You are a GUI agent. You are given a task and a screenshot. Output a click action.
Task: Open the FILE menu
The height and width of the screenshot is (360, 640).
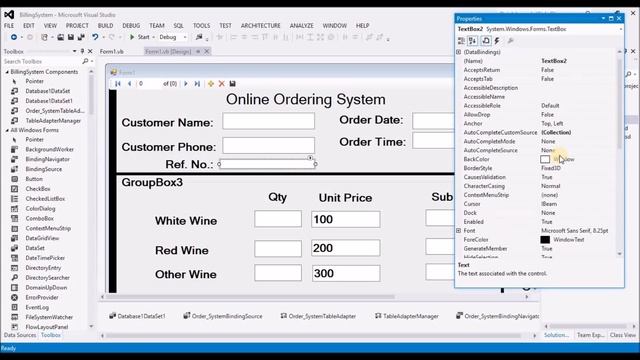pos(9,26)
